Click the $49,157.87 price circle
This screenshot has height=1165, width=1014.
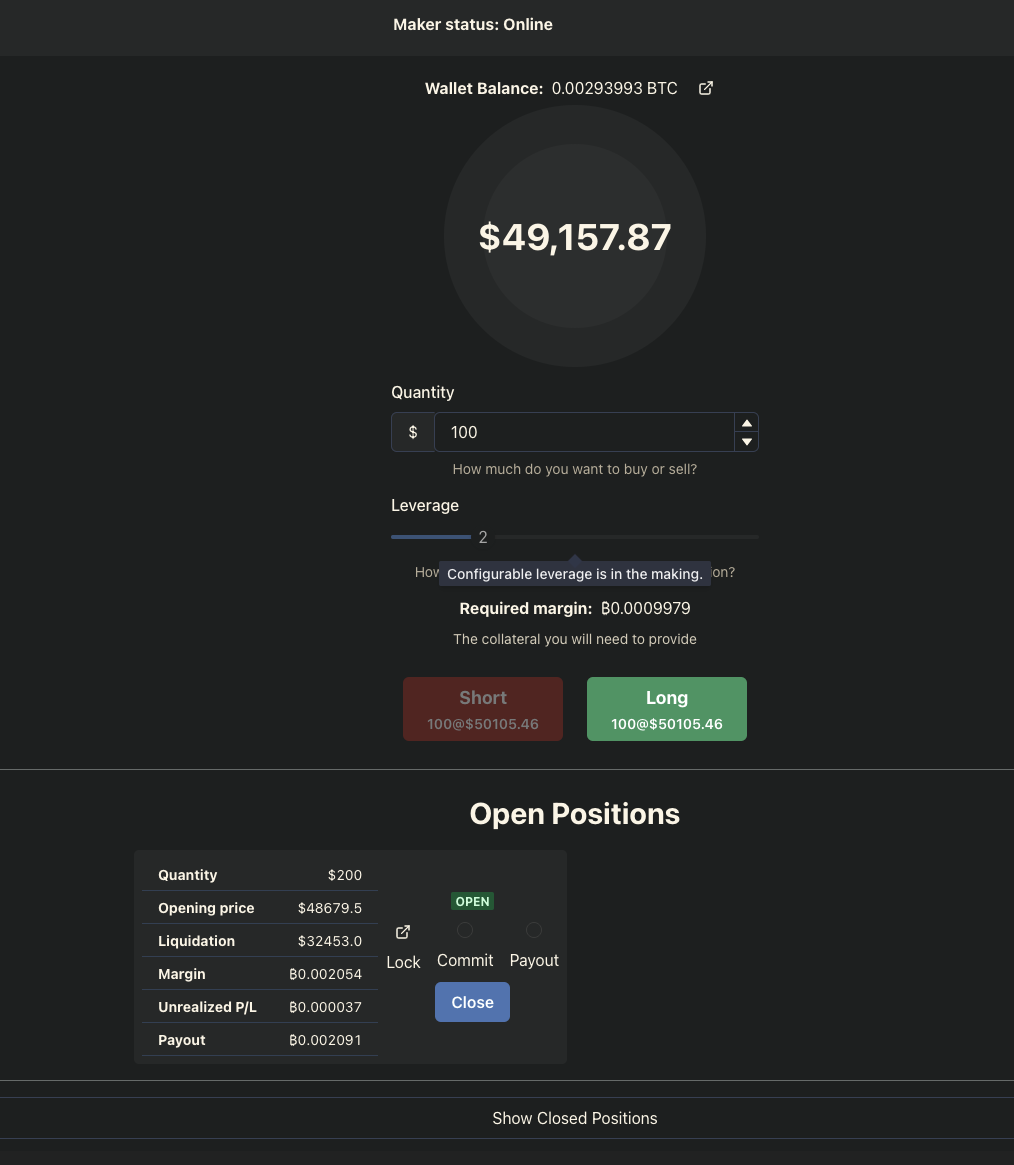575,237
